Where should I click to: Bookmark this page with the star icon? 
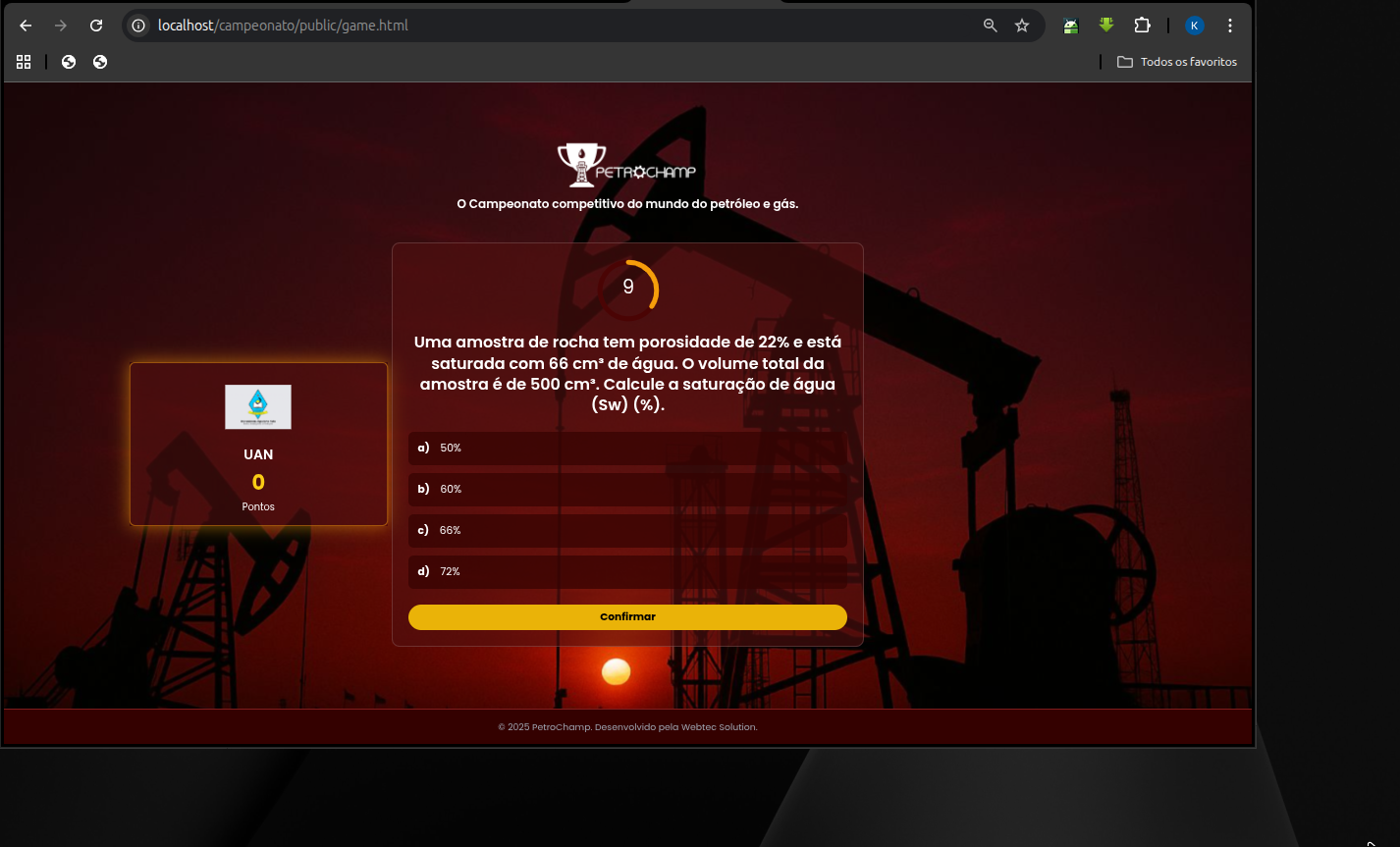coord(1022,26)
